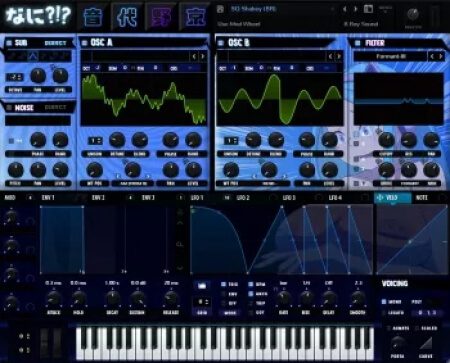The width and height of the screenshot is (450, 363).
Task: Switch to the LFO 2 tab
Action: (243, 198)
